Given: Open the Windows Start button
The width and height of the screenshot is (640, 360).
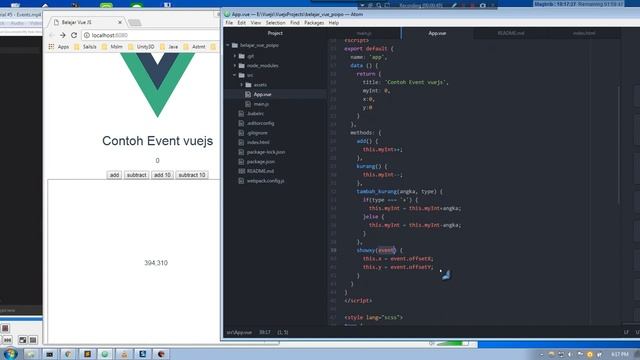Looking at the screenshot, I should (x=10, y=353).
